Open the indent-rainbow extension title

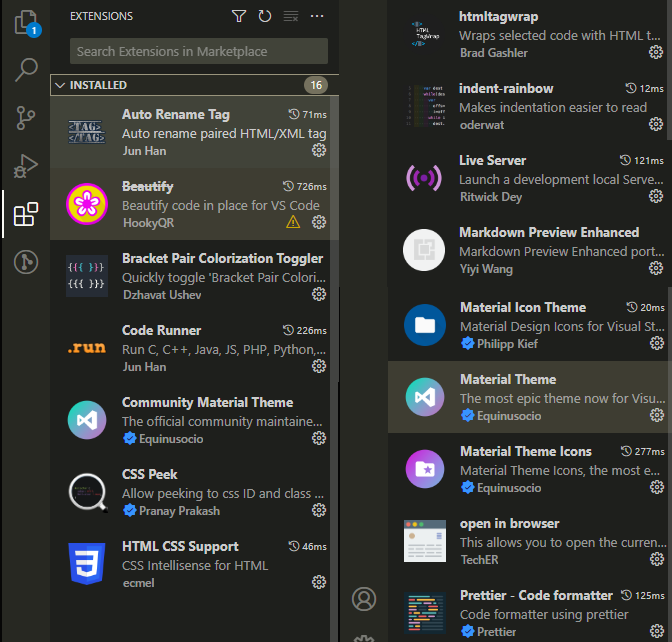click(506, 89)
